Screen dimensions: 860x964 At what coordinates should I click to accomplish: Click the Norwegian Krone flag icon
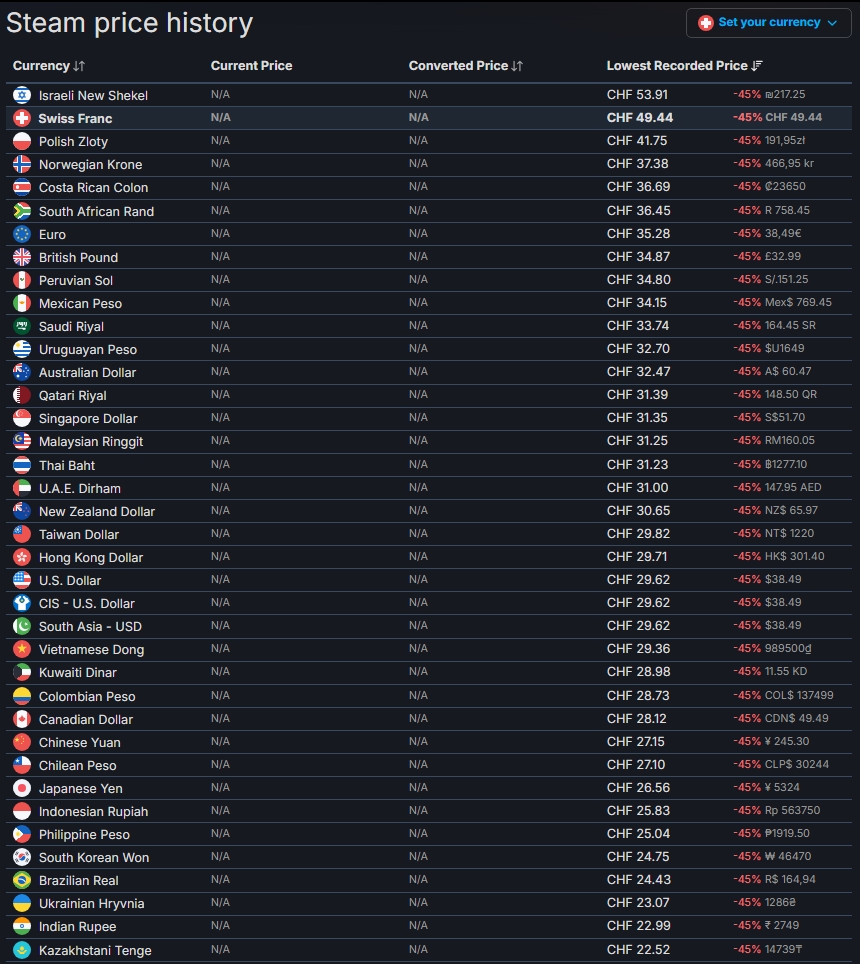tap(22, 164)
